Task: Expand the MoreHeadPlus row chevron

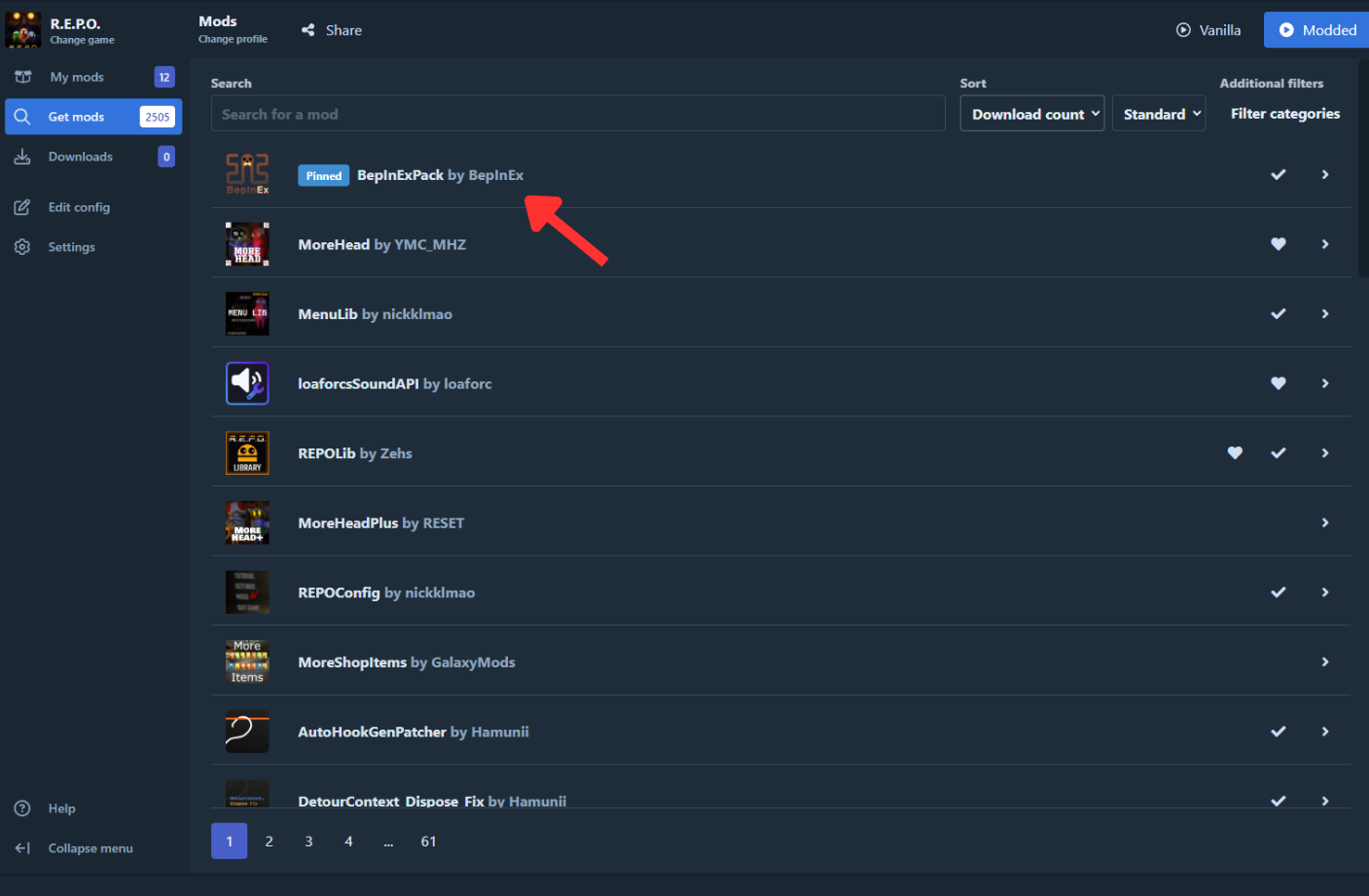Action: click(x=1325, y=522)
